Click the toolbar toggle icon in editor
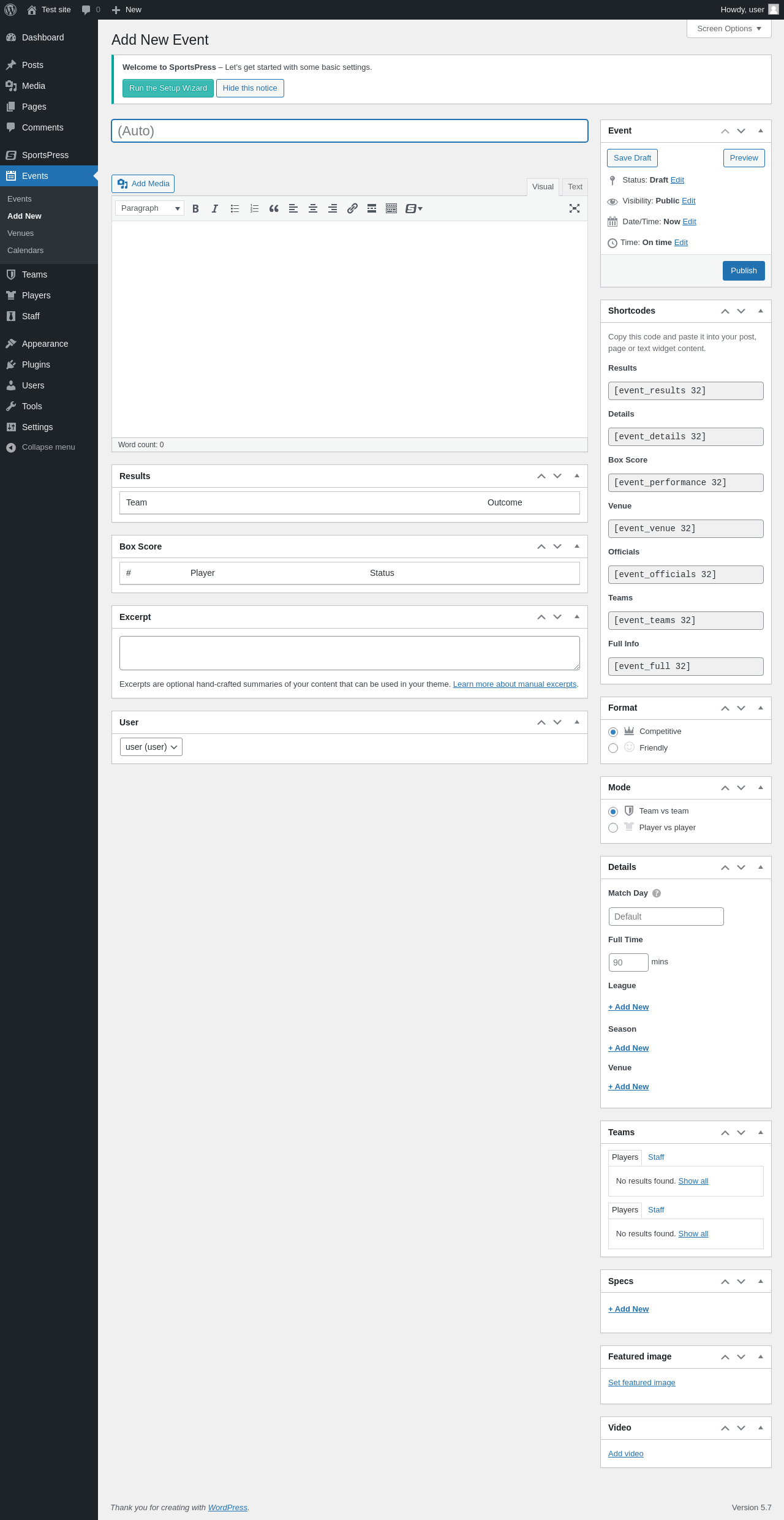Viewport: 784px width, 1520px height. tap(391, 209)
